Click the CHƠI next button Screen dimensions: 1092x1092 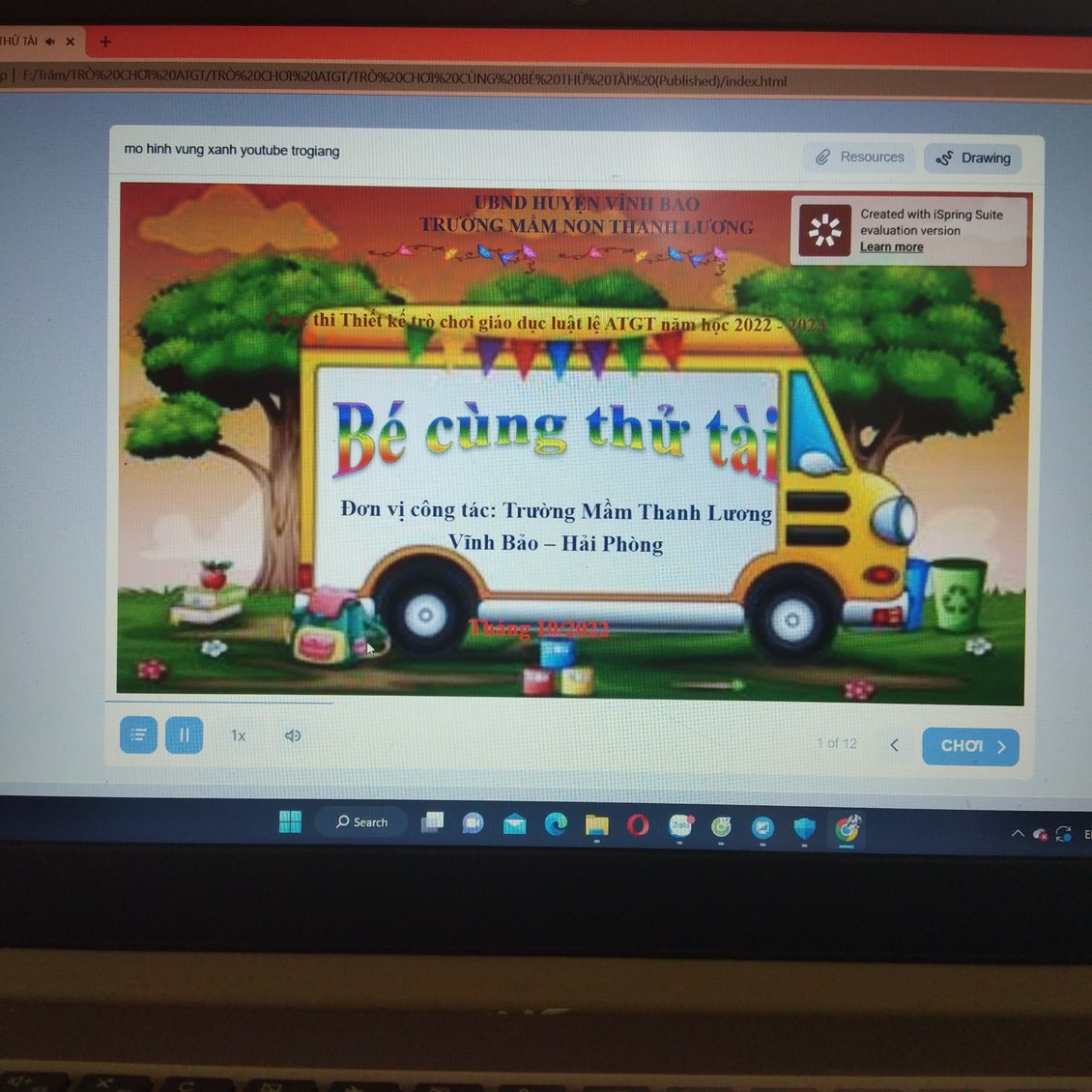(x=970, y=746)
